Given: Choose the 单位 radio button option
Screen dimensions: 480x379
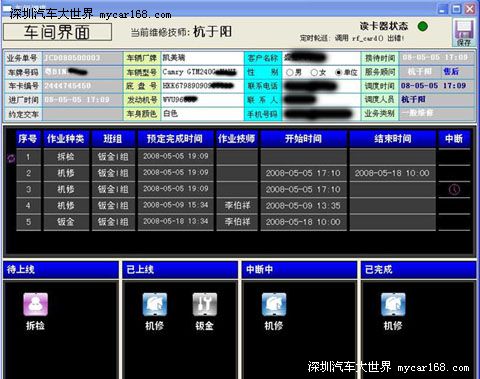Looking at the screenshot, I should point(338,72).
